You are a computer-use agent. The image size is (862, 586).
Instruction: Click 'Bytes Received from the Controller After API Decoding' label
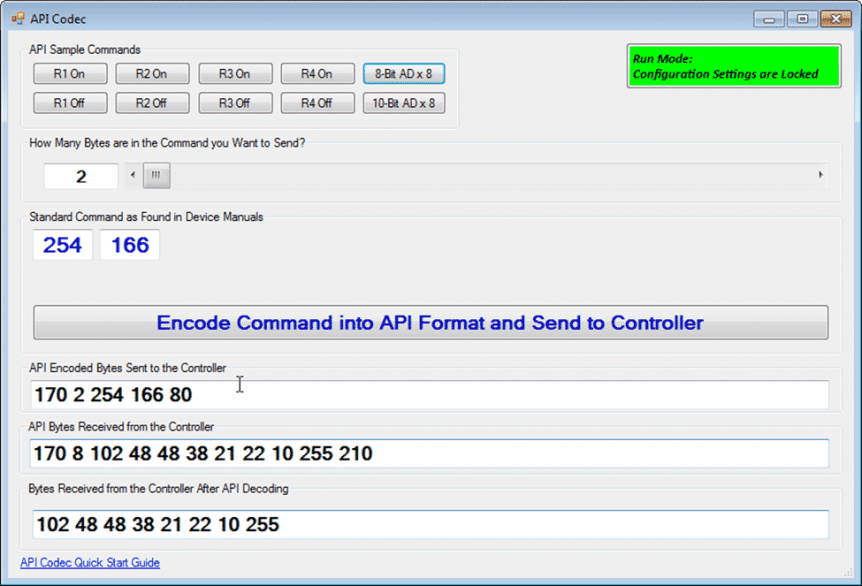click(x=158, y=489)
